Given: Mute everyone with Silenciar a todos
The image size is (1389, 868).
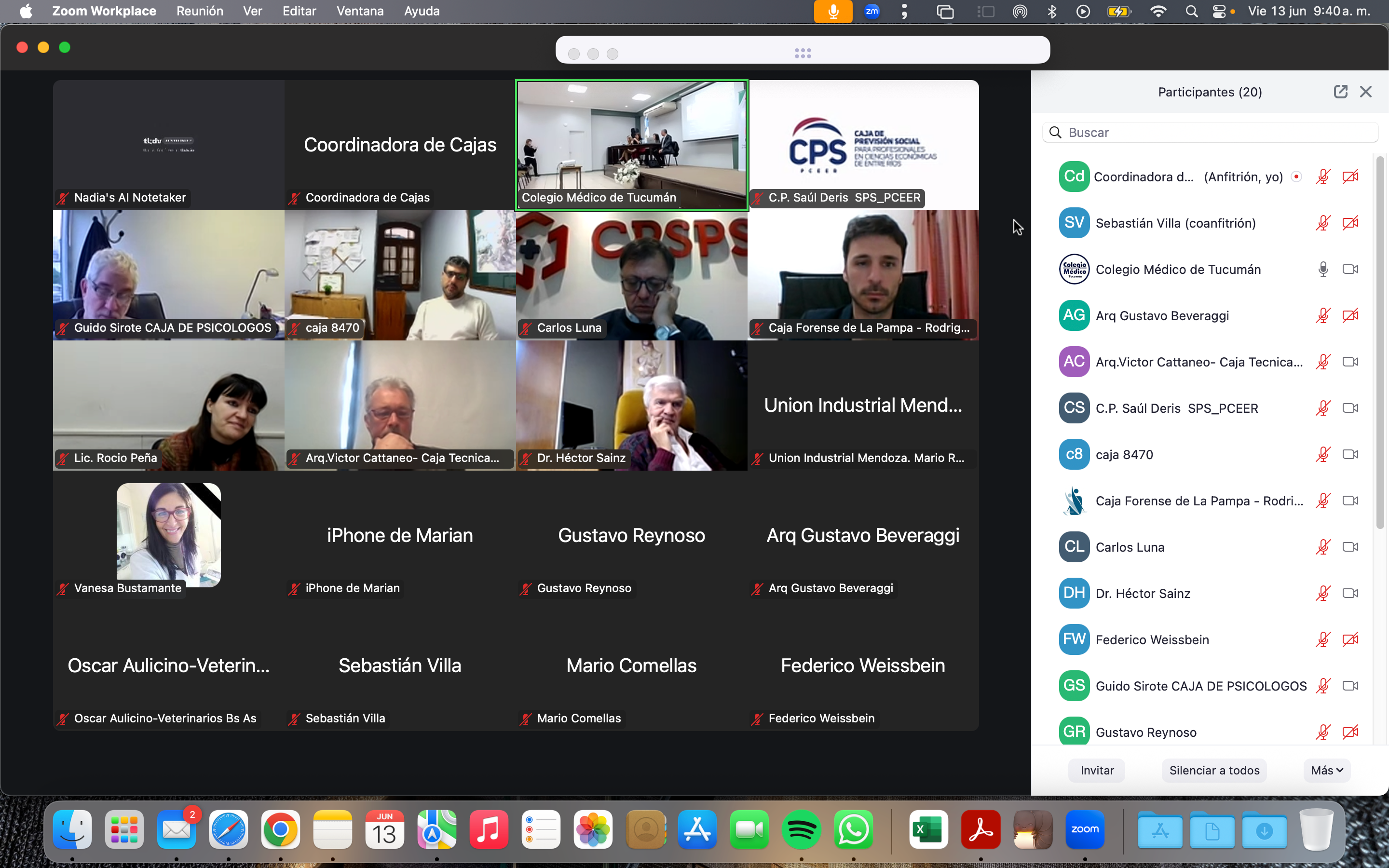Looking at the screenshot, I should point(1214,771).
